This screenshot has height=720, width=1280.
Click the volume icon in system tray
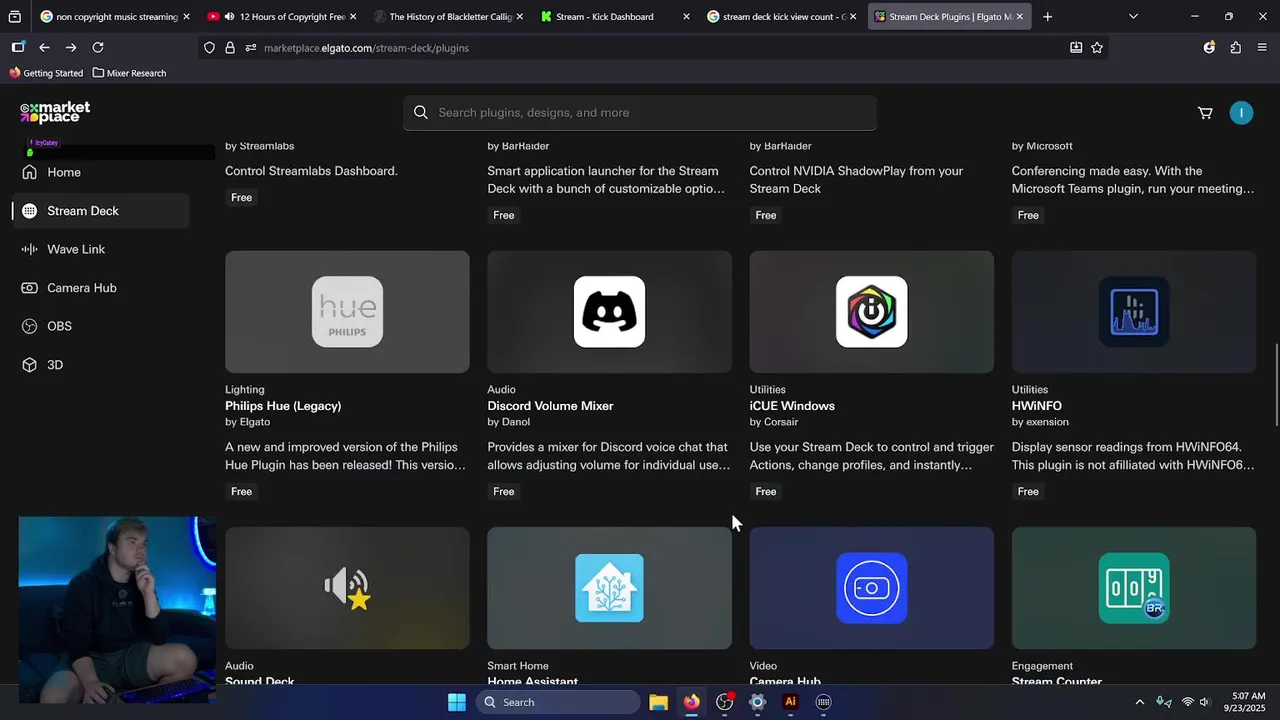(1205, 702)
